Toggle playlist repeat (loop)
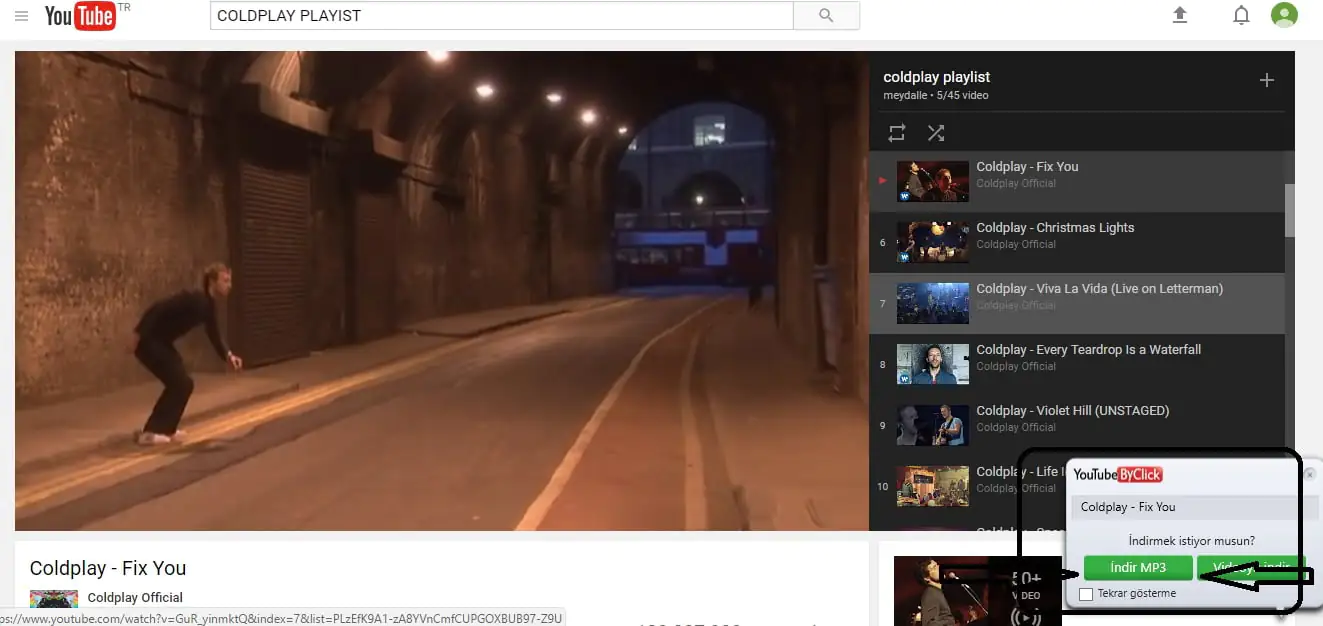1323x626 pixels. 897,133
